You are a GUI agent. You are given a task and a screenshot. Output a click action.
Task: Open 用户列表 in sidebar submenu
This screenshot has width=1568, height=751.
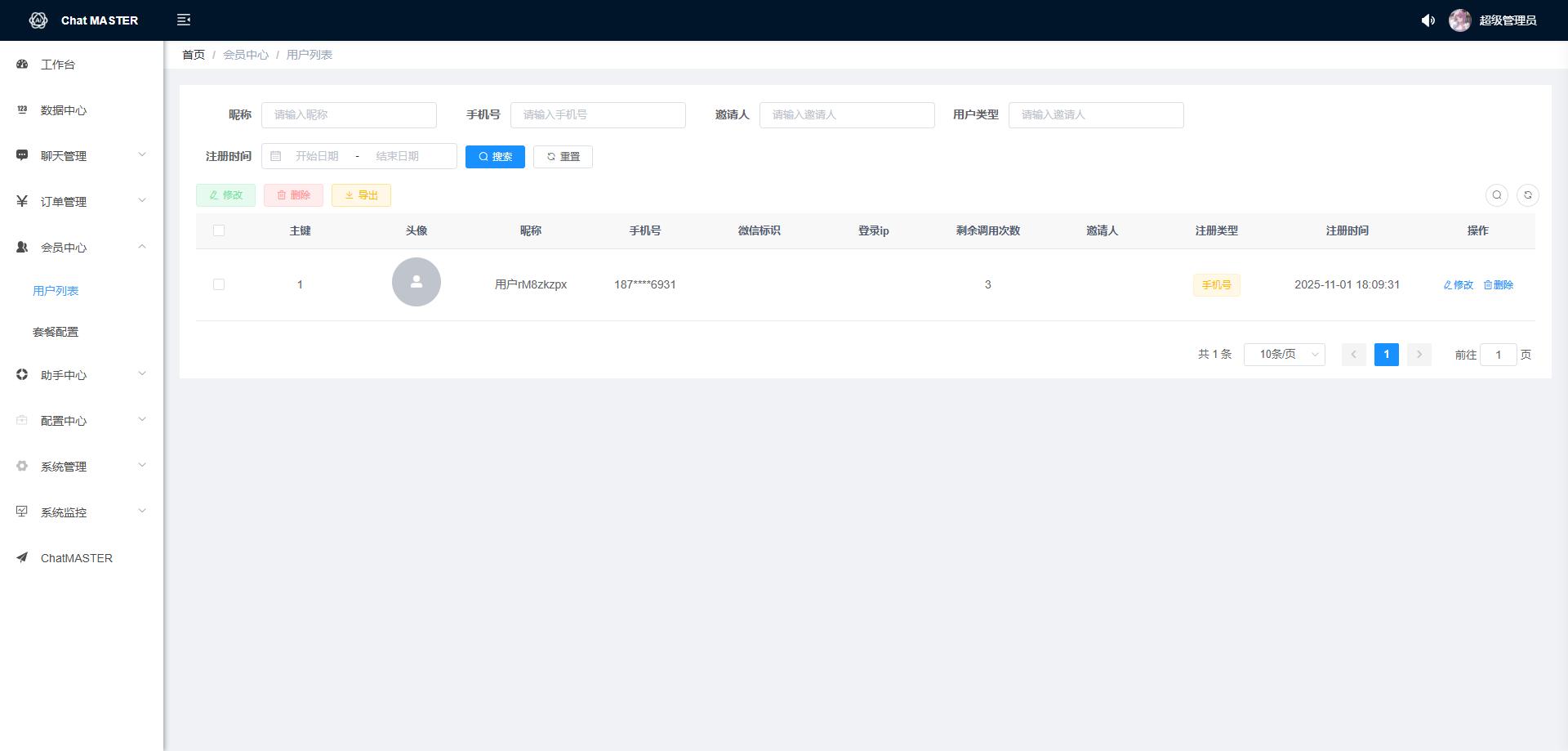[56, 290]
